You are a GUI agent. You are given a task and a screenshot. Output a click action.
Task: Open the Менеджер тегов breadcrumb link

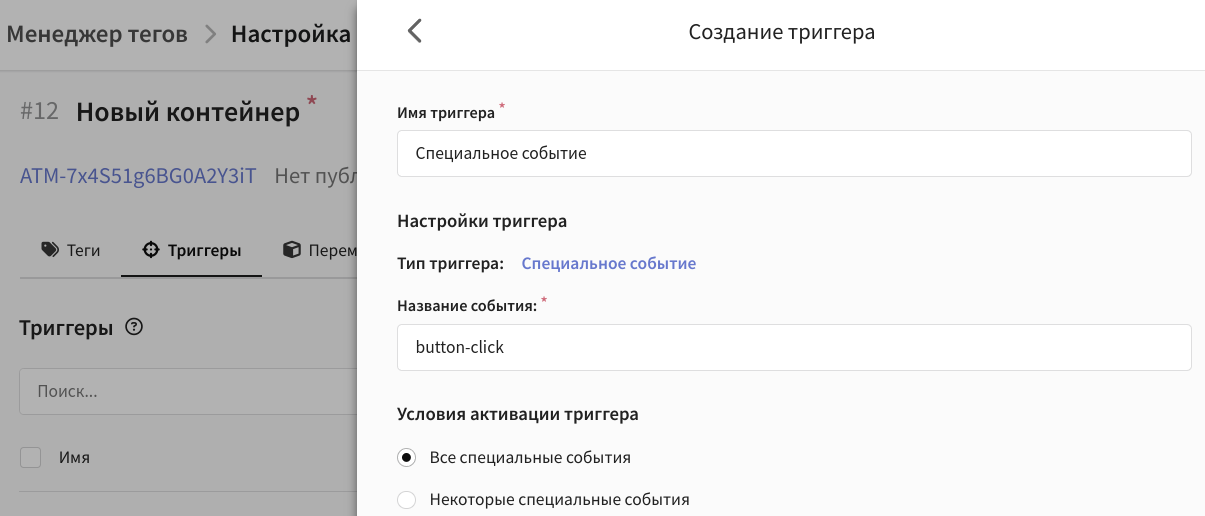pos(97,35)
